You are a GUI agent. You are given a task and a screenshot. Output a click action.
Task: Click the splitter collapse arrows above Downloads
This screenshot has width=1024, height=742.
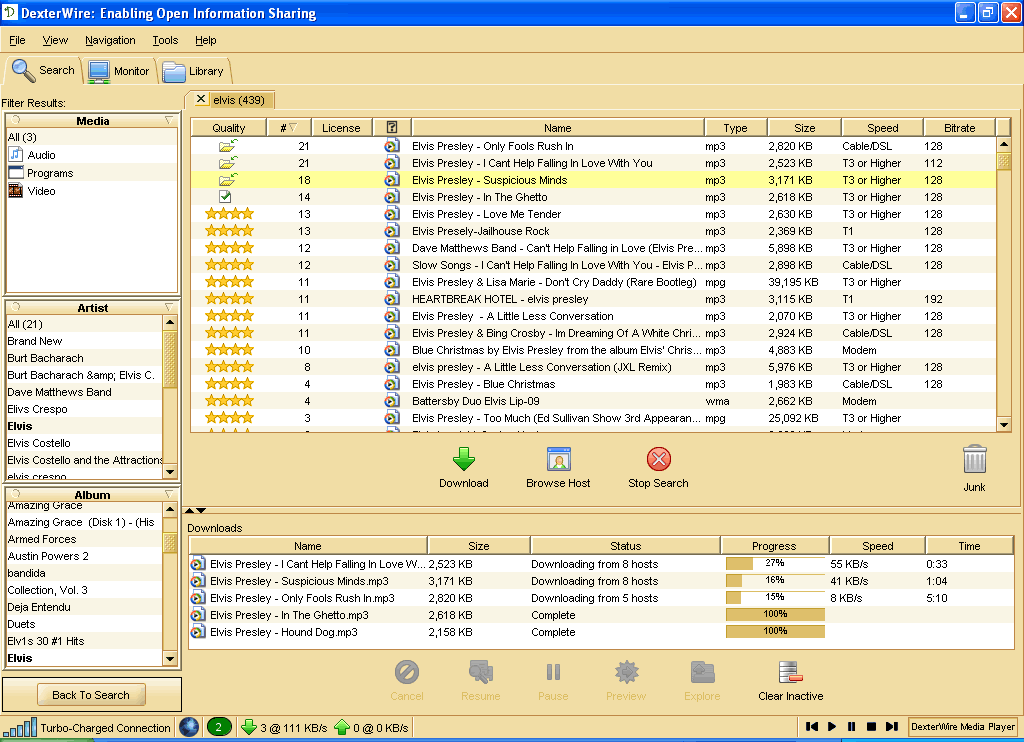click(x=195, y=510)
